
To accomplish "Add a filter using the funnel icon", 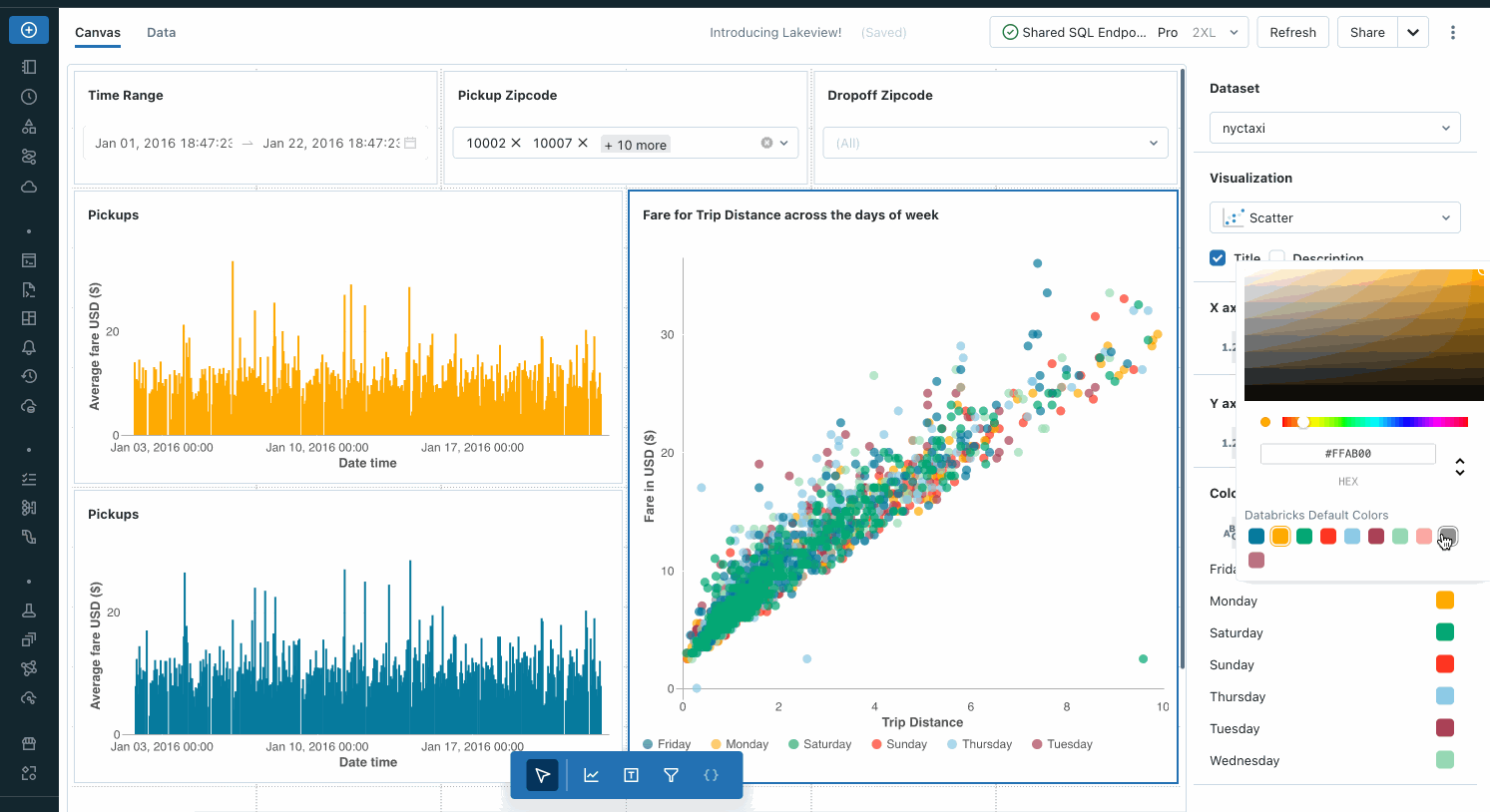I will pos(671,775).
